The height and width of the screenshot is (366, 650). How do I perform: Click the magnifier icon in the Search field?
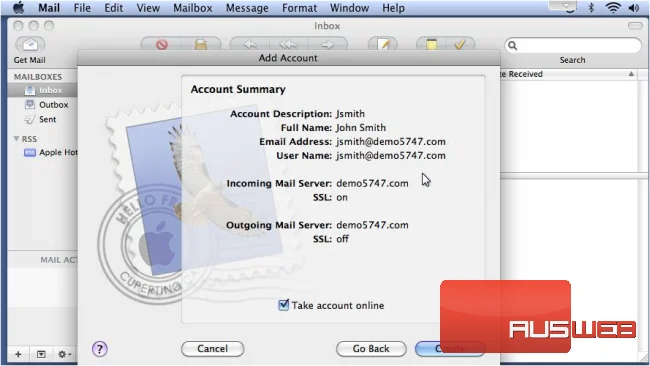coord(513,46)
